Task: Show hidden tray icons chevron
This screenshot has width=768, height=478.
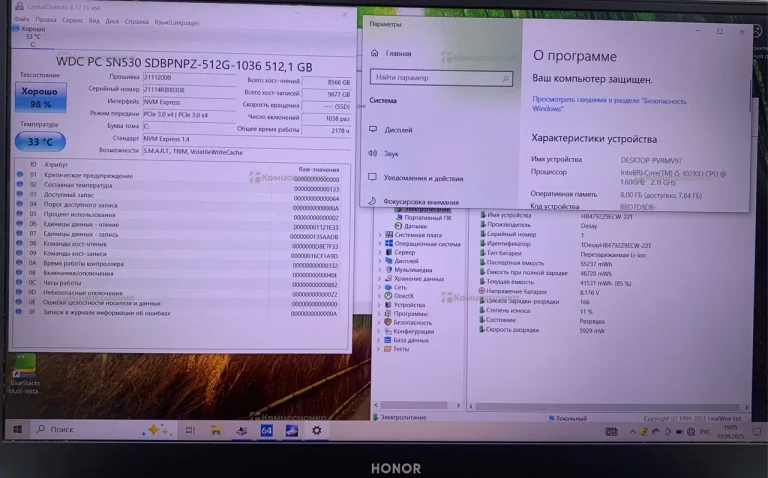Action: [x=632, y=431]
